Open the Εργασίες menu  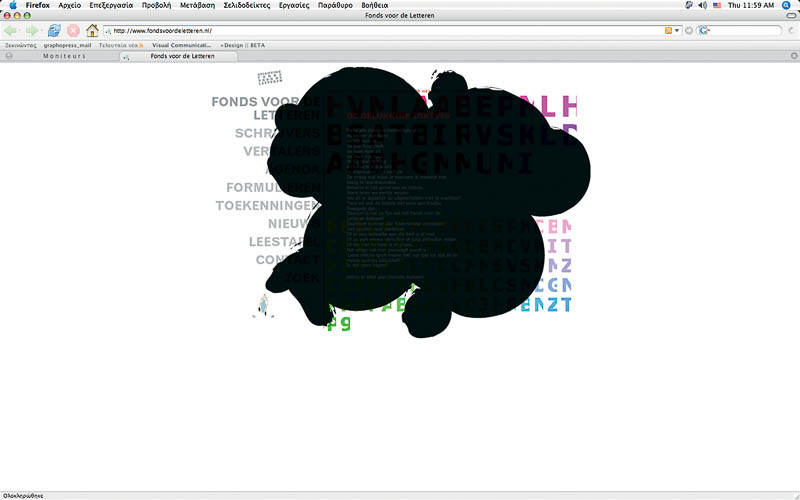tap(294, 5)
